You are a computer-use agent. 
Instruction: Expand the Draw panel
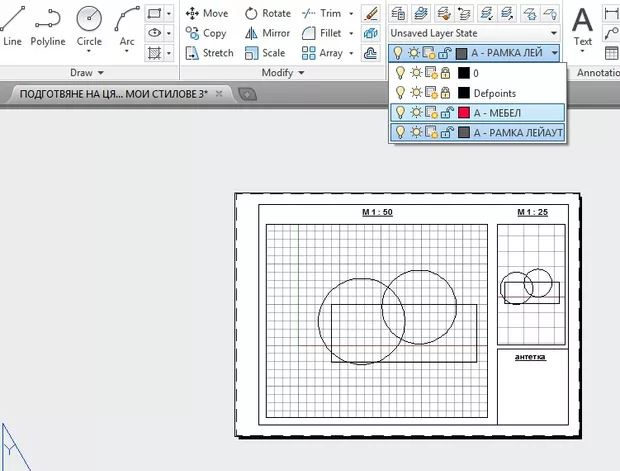point(88,73)
